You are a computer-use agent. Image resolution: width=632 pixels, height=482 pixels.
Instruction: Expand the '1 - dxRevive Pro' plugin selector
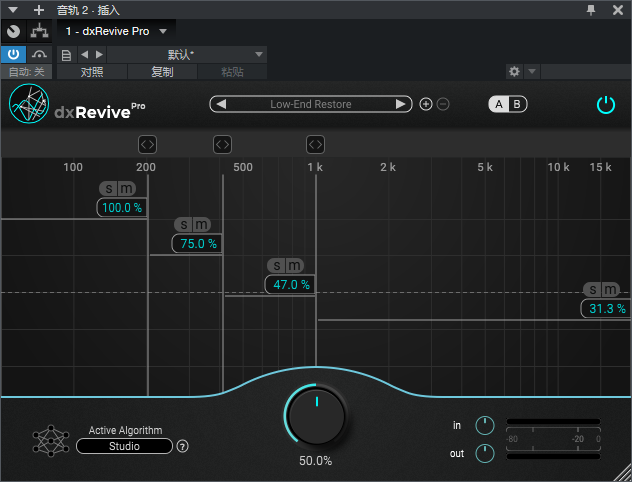[x=116, y=31]
